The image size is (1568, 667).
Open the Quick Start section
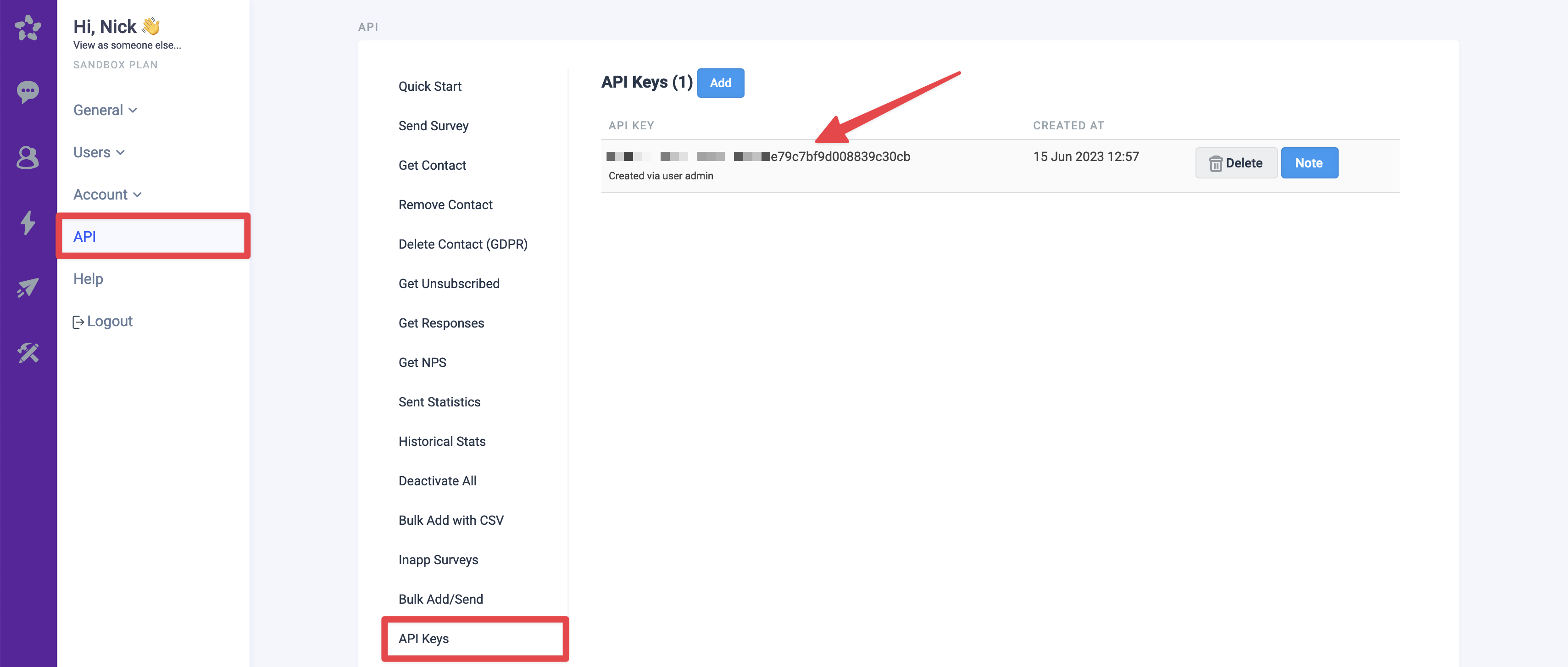430,86
